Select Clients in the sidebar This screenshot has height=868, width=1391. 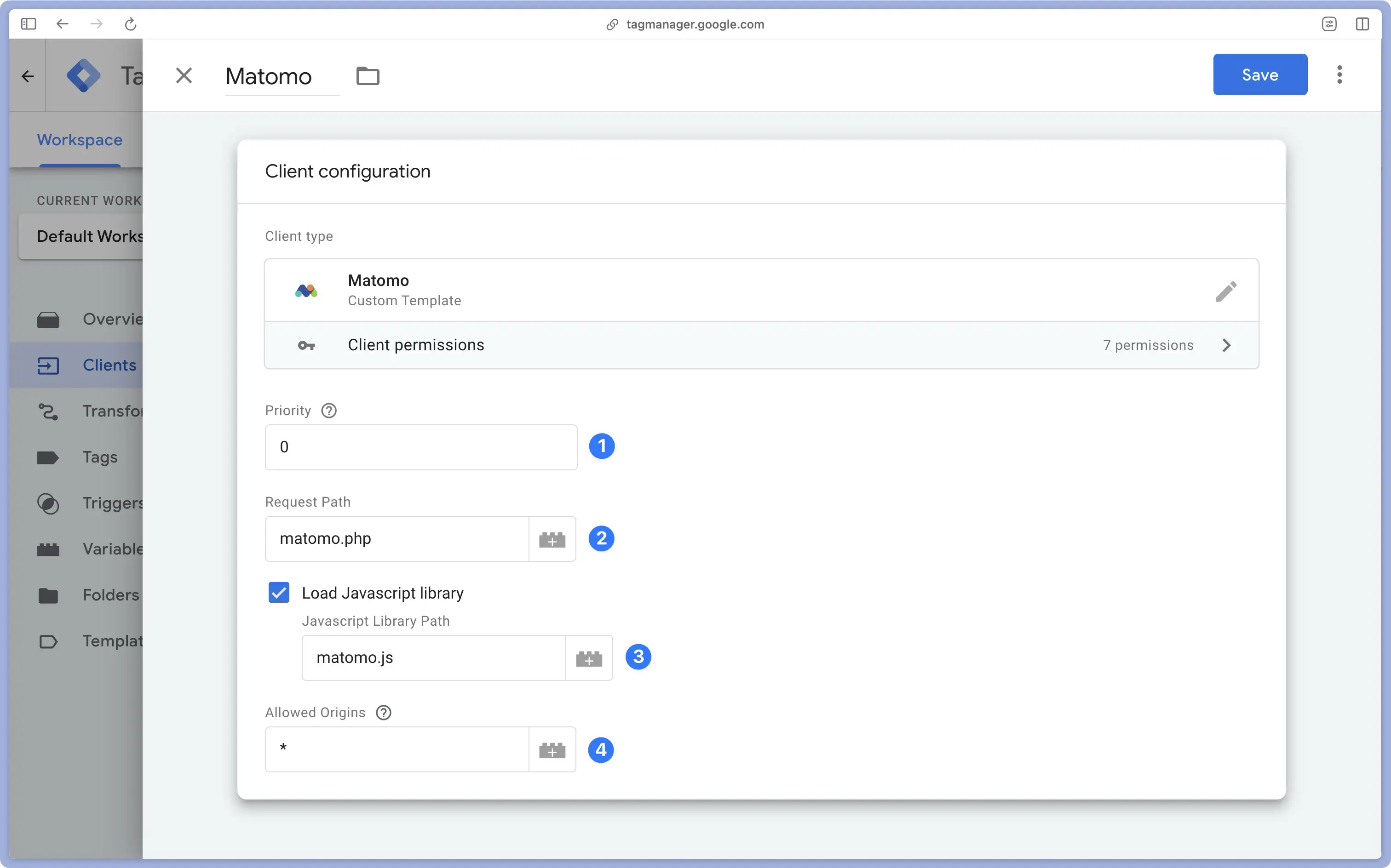(76, 365)
